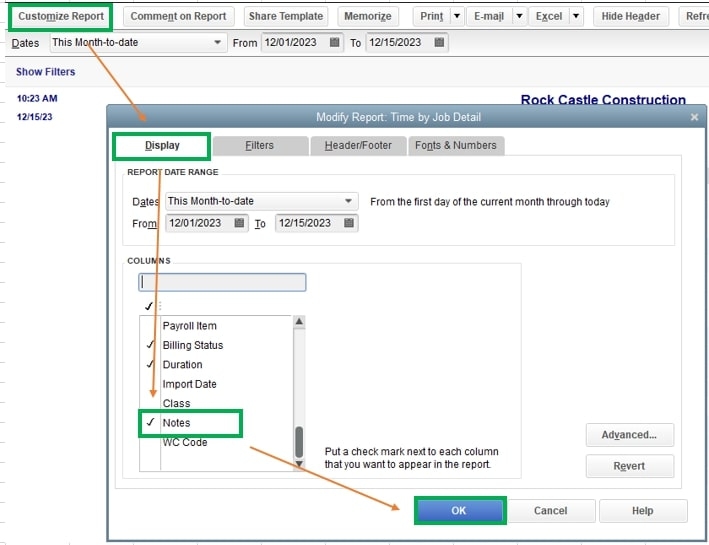
Task: Click the Memorize button
Action: coord(368,16)
